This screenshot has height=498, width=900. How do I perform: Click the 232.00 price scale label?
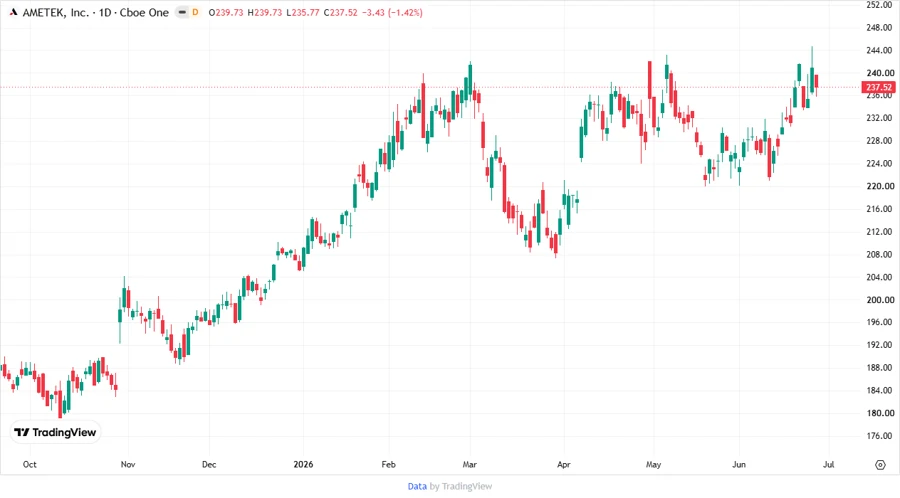(880, 118)
